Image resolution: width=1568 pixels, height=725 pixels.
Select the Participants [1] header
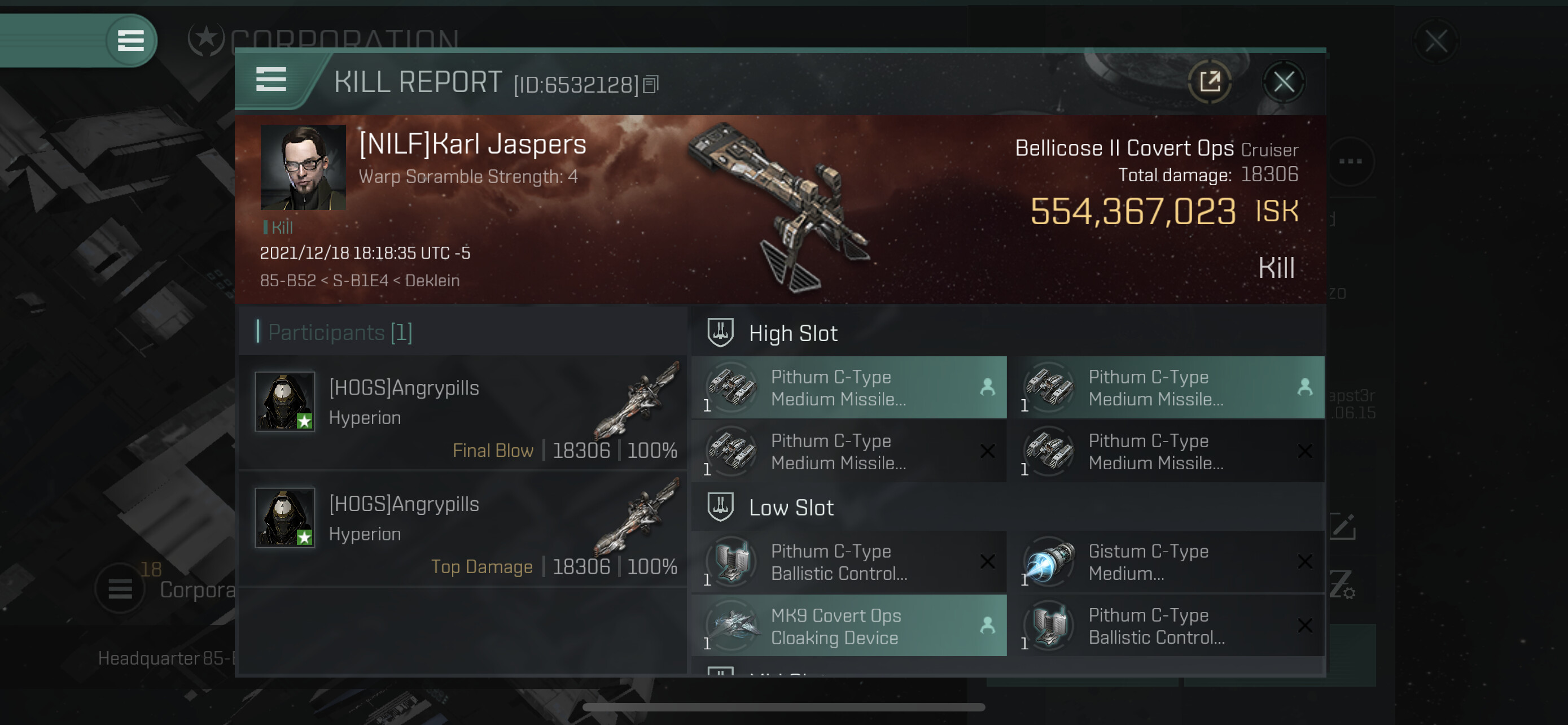pyautogui.click(x=340, y=333)
